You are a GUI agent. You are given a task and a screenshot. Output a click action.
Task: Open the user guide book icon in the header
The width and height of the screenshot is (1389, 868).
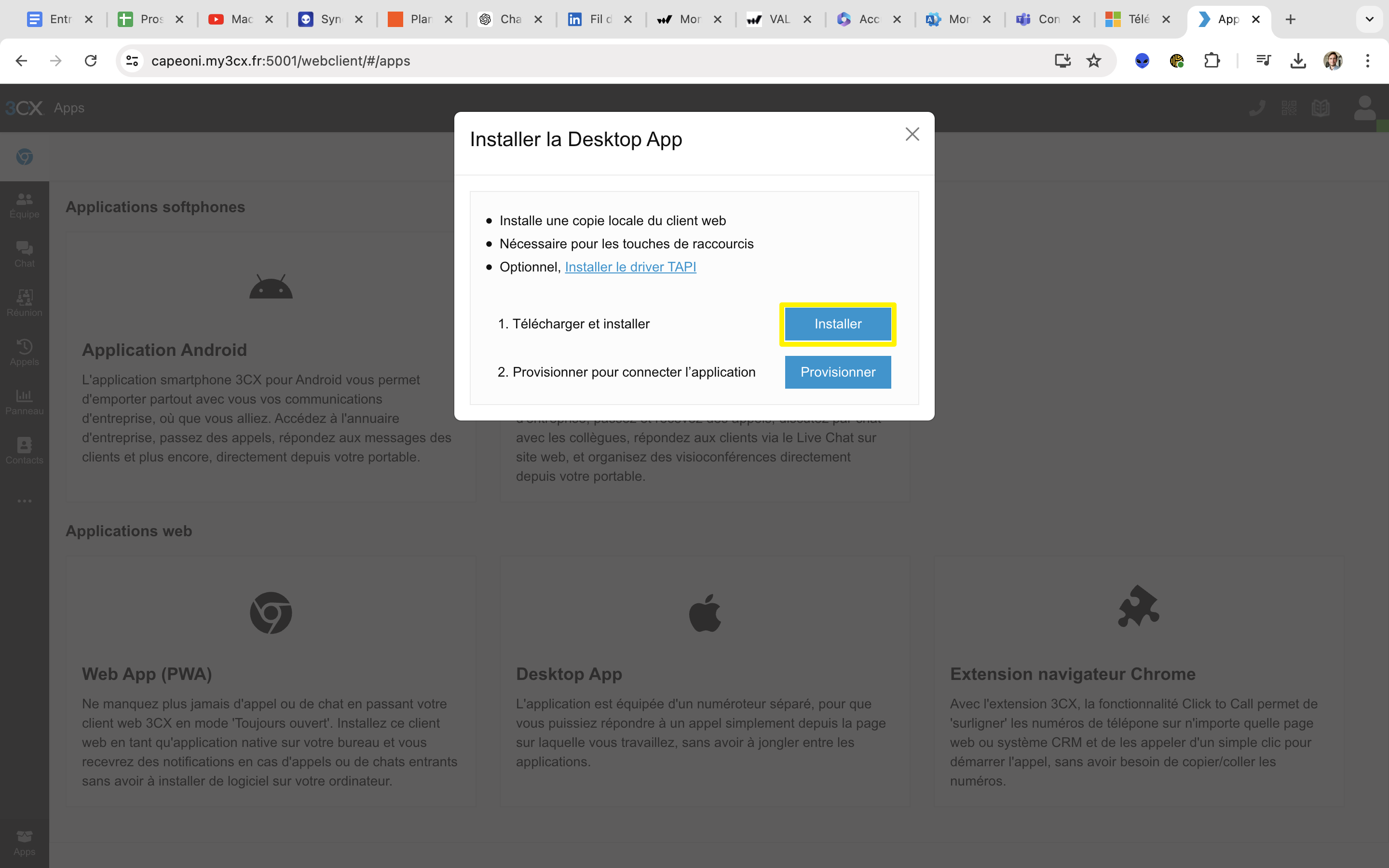click(x=1321, y=108)
